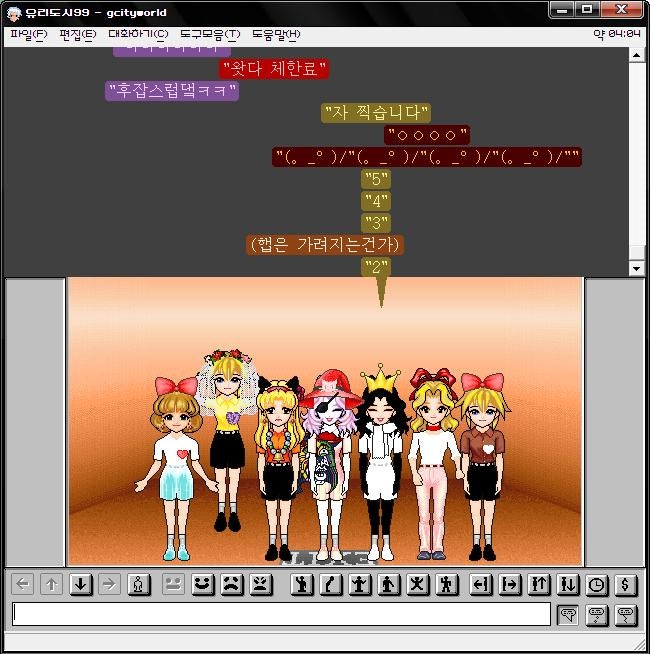Screen dimensions: 650x654
Task: Choose the angry face expression icon
Action: [x=260, y=584]
